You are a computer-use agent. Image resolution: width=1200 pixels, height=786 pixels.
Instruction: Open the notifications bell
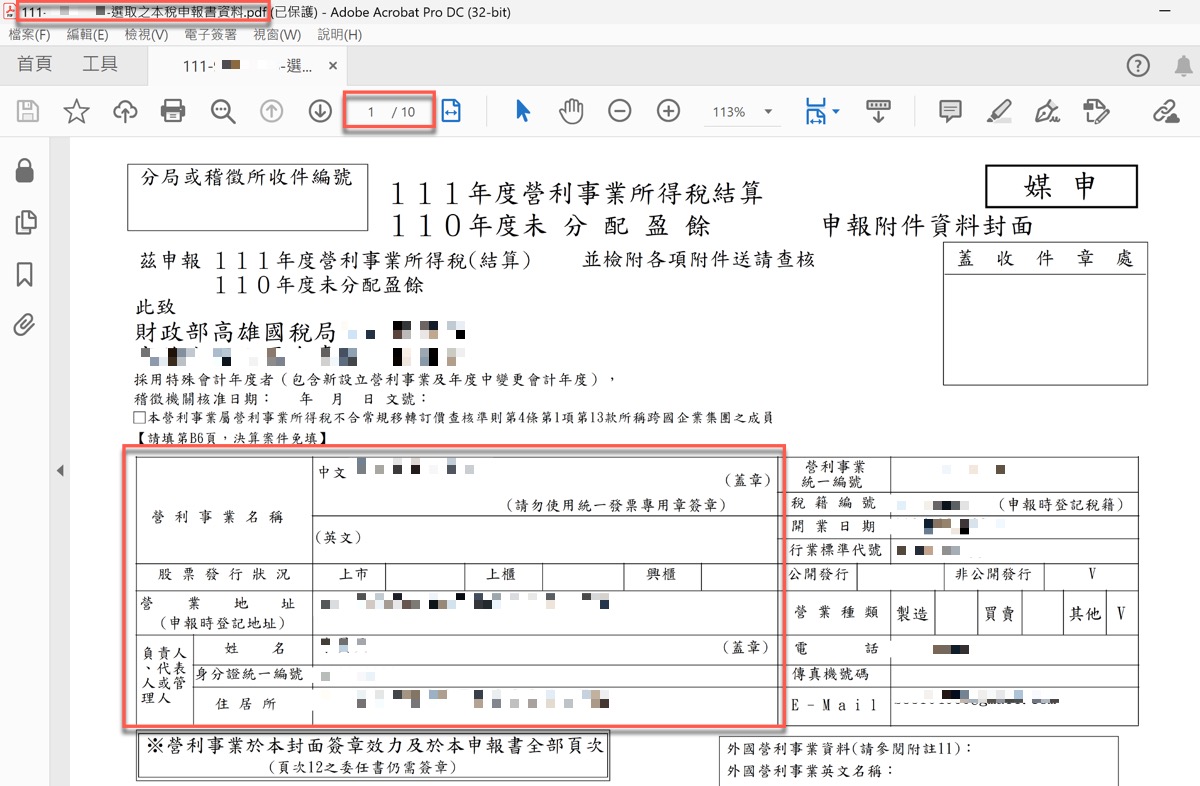[x=1183, y=66]
